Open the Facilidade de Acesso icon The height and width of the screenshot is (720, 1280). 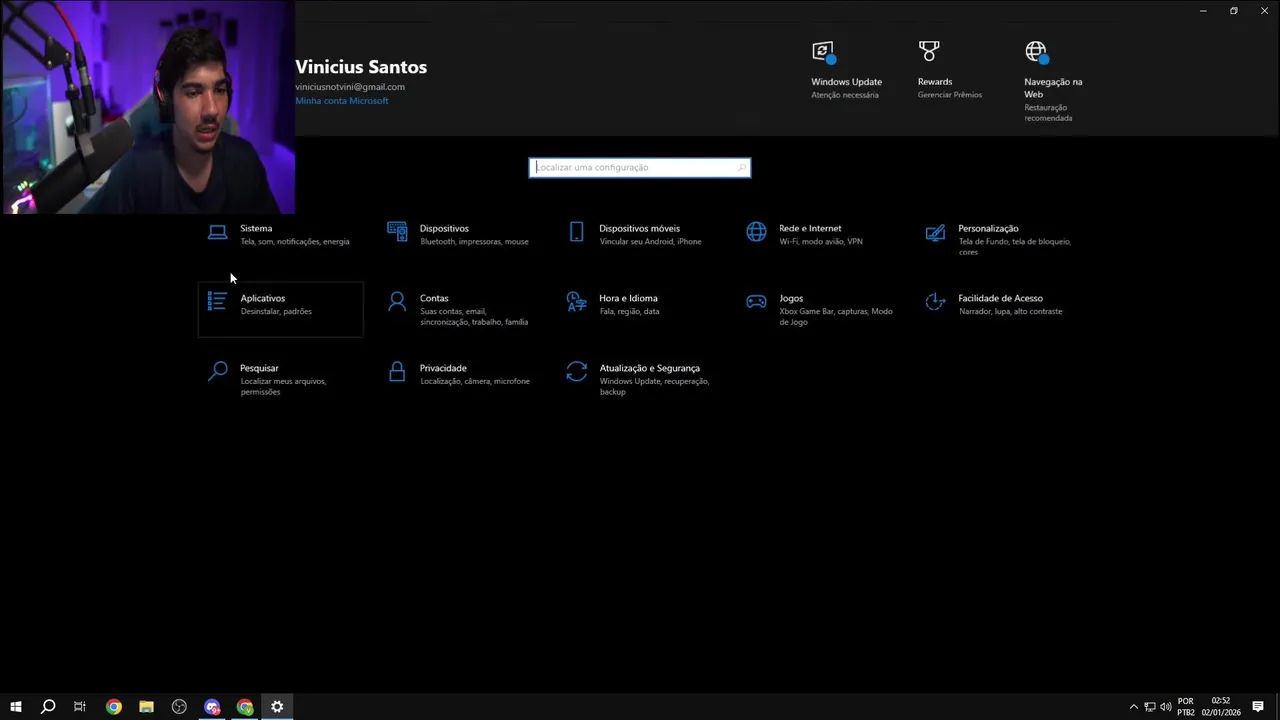(935, 301)
